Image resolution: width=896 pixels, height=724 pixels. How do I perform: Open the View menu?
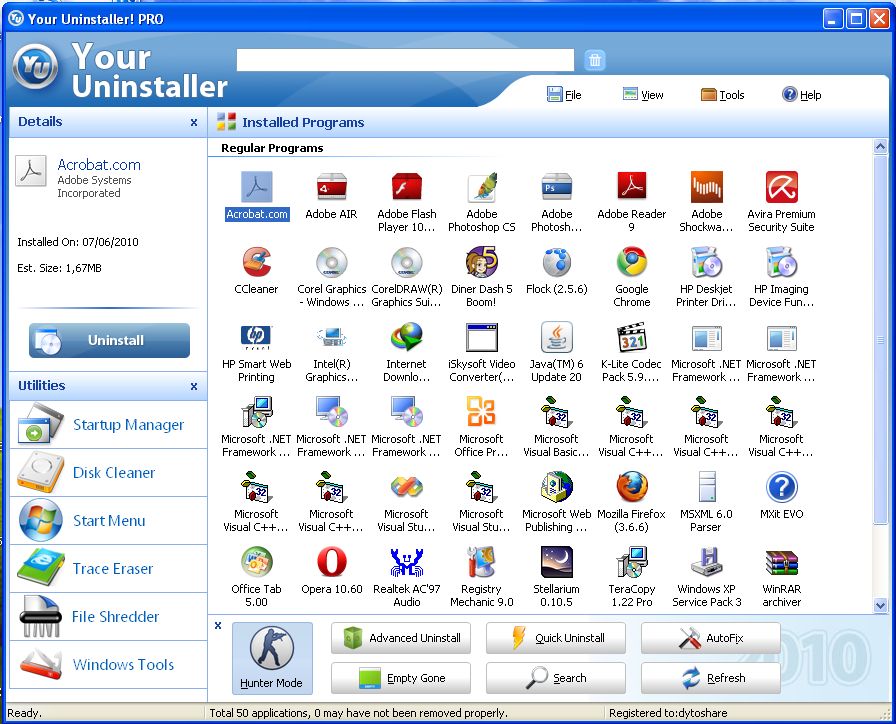[x=643, y=95]
